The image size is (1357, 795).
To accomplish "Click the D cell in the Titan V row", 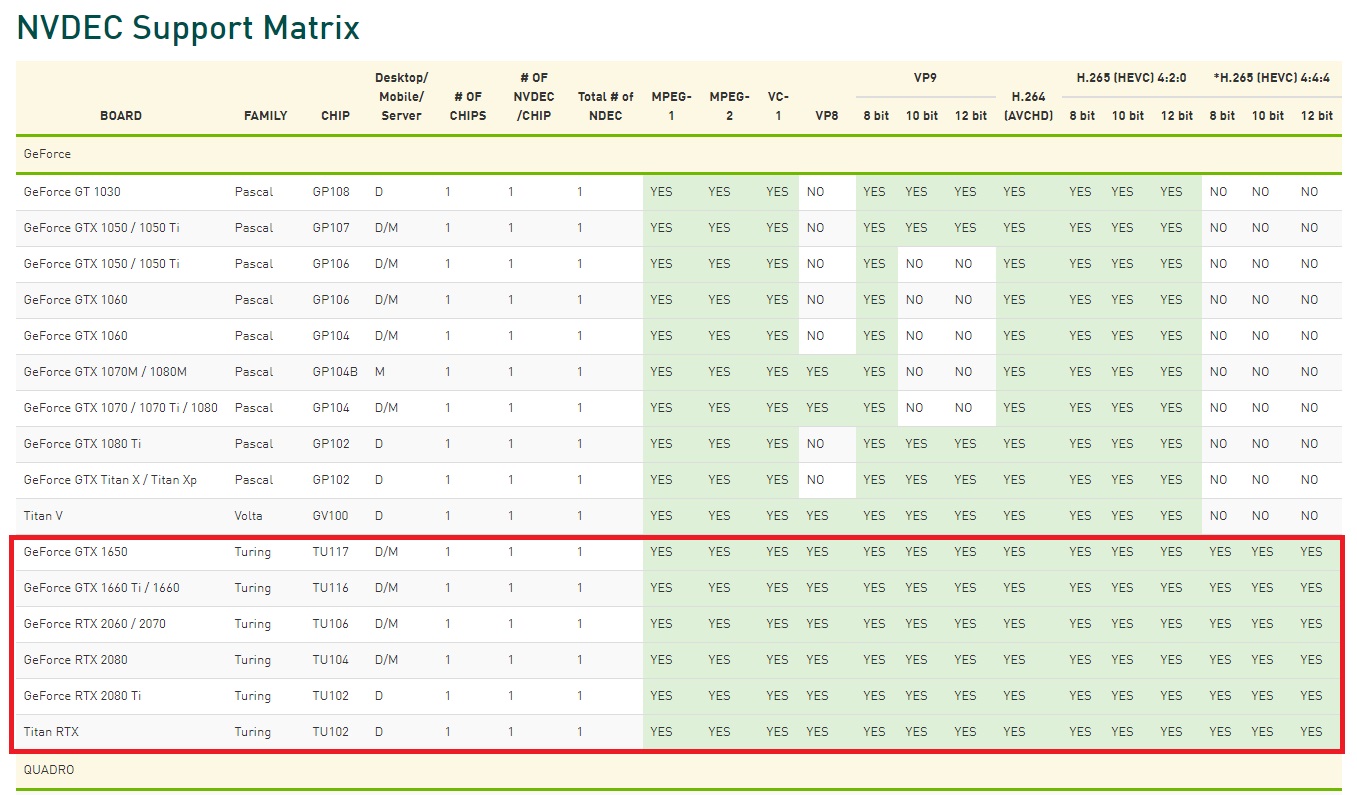I will pyautogui.click(x=379, y=516).
